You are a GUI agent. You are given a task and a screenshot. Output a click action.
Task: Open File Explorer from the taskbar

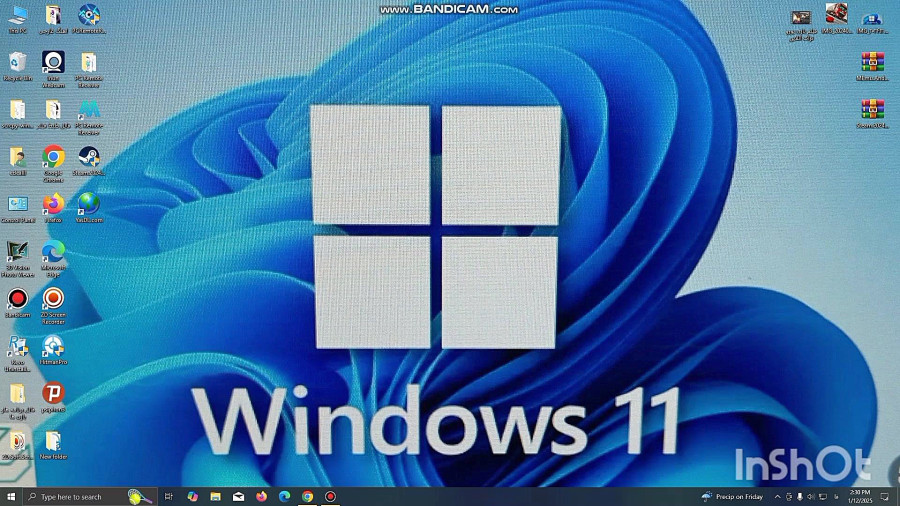click(215, 497)
